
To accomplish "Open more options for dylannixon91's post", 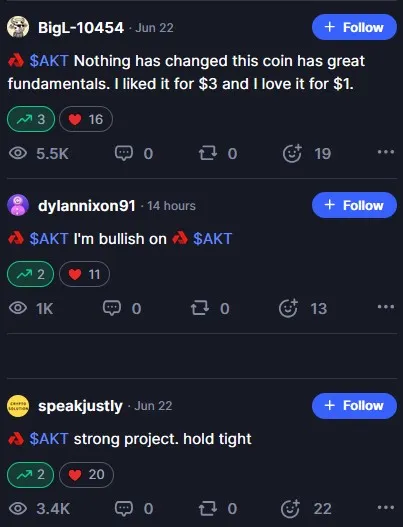I will (386, 307).
